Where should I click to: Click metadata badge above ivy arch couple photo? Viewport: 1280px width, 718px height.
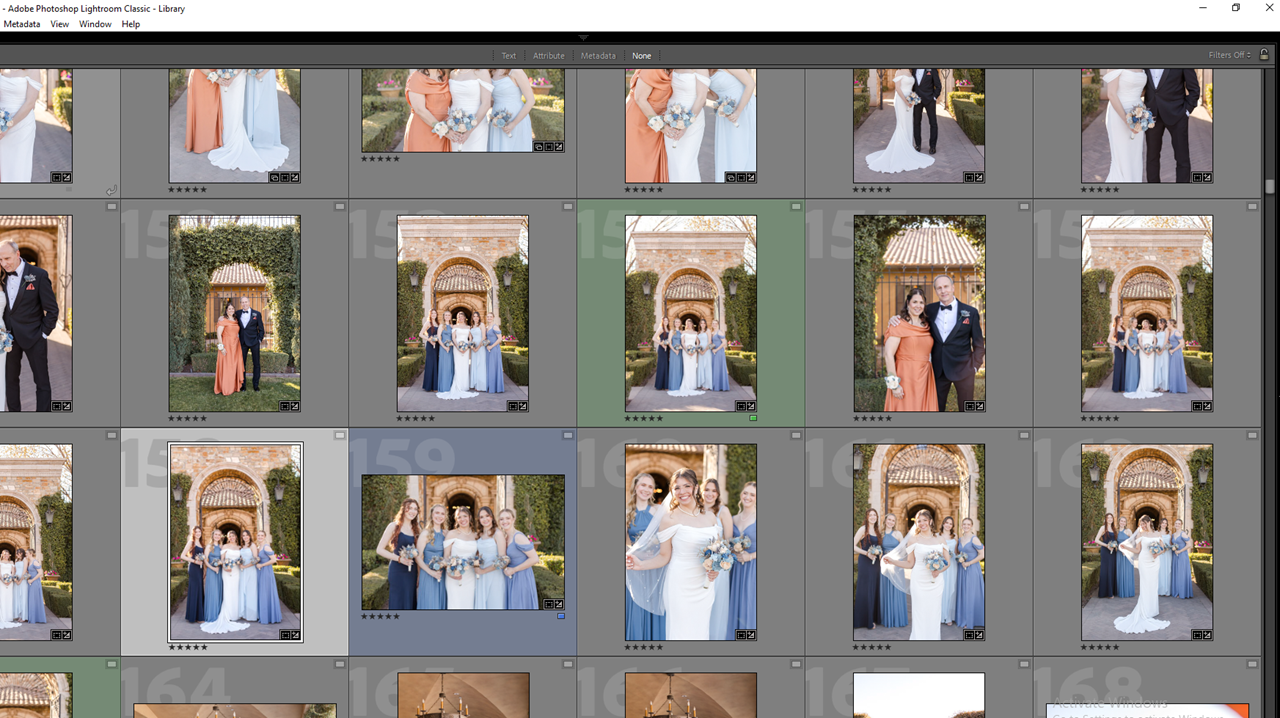[x=340, y=207]
